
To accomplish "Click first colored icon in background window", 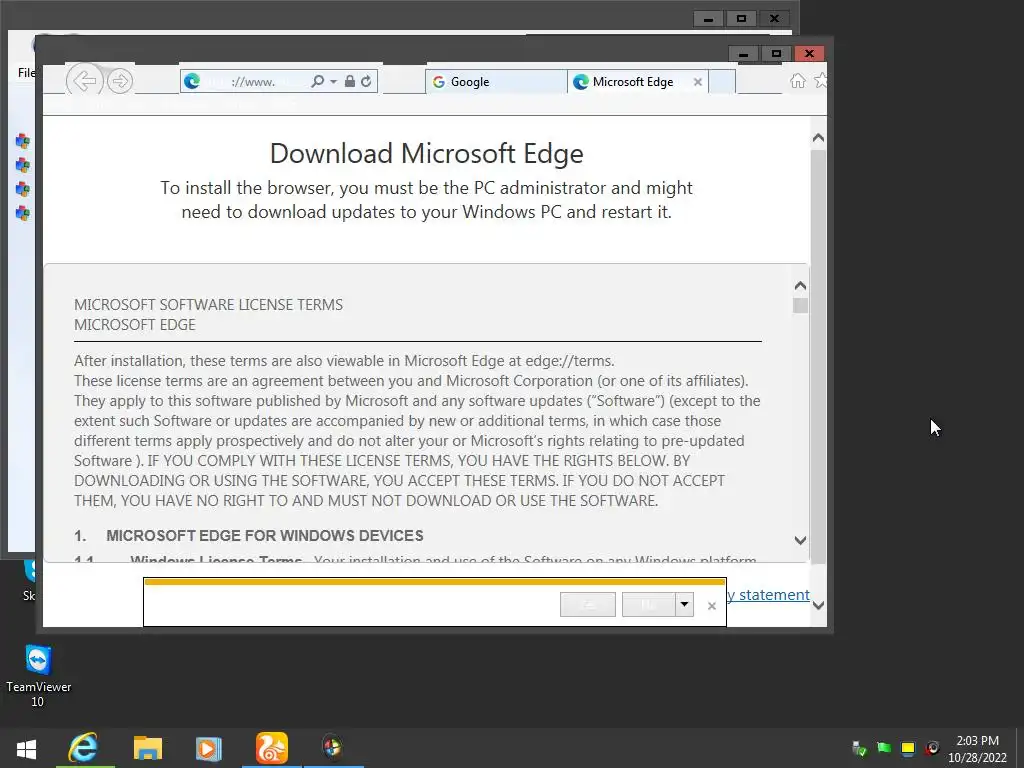I will 23,141.
